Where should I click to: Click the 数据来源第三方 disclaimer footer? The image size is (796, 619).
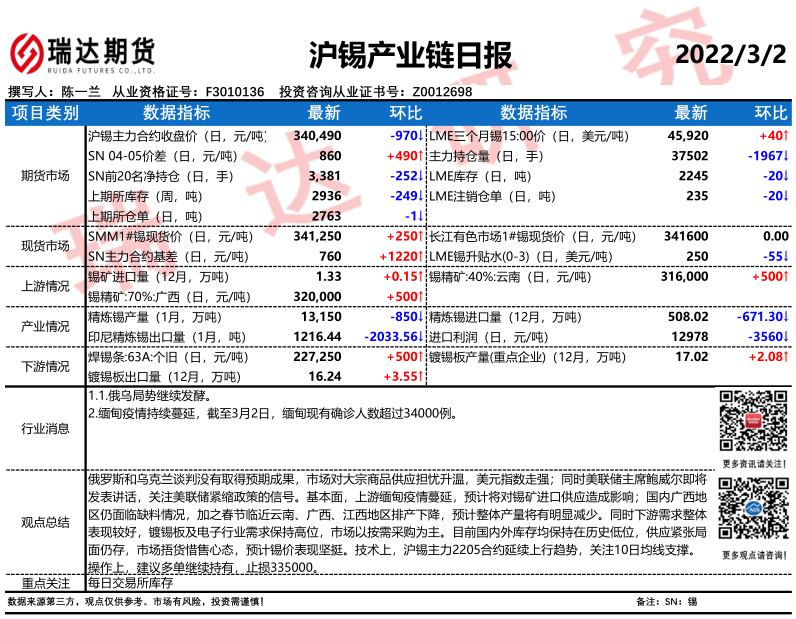point(135,602)
